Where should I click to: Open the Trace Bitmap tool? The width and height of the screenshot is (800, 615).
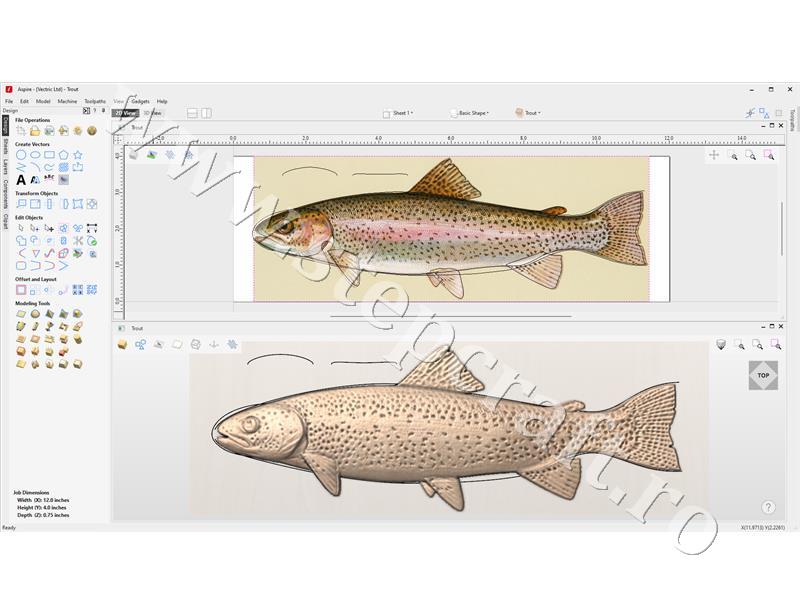point(63,180)
